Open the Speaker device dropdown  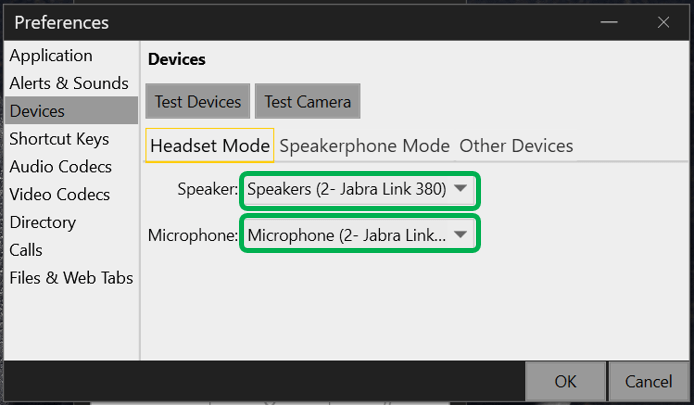pyautogui.click(x=358, y=188)
